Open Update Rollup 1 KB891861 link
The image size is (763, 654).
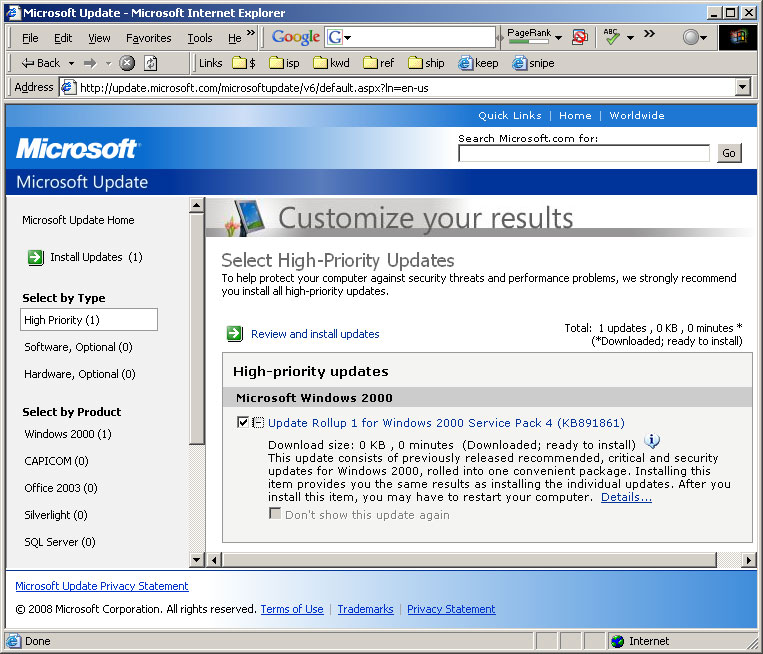(x=446, y=423)
